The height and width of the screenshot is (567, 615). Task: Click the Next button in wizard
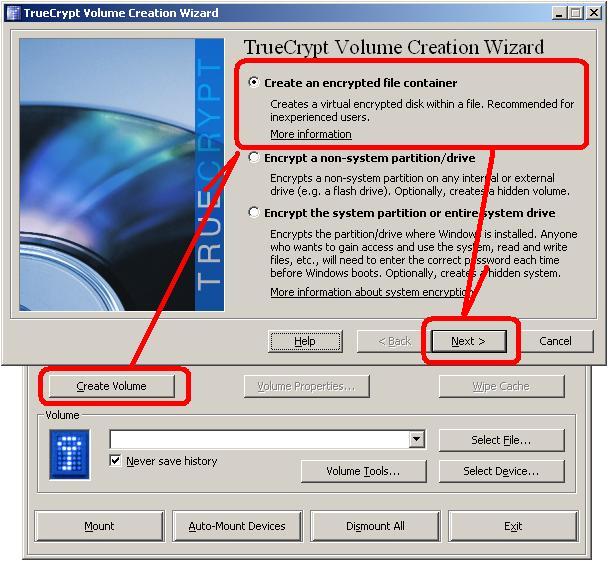coord(468,341)
